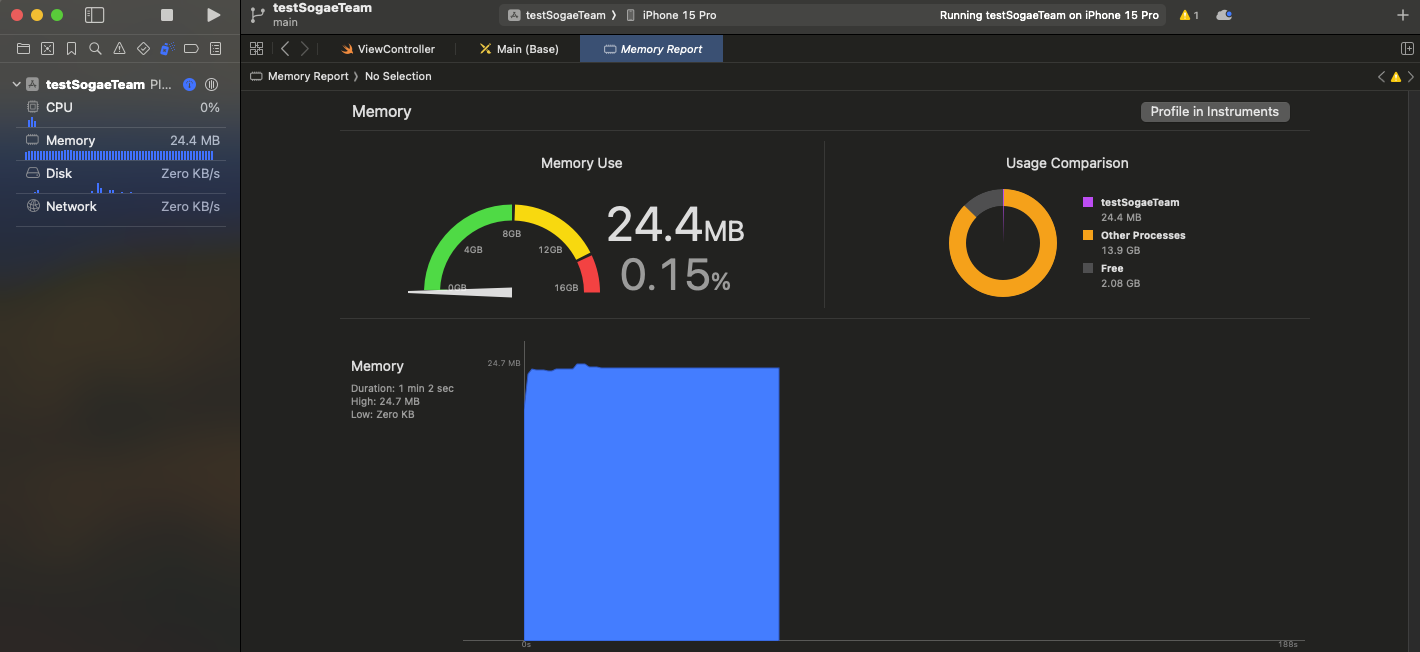Stop the running app
Image resolution: width=1420 pixels, height=652 pixels.
click(167, 15)
